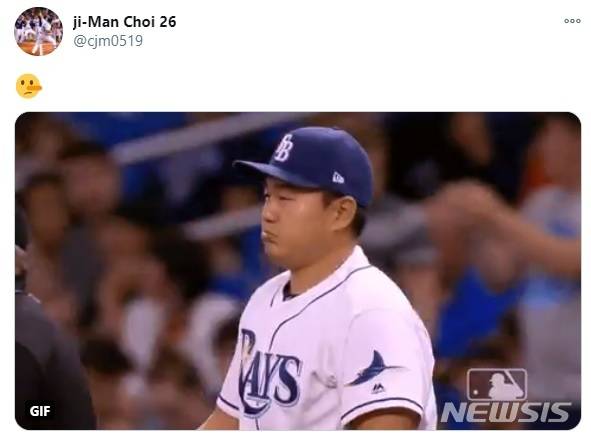
Task: Click the RAYS lettering on the jersey
Action: pyautogui.click(x=270, y=373)
